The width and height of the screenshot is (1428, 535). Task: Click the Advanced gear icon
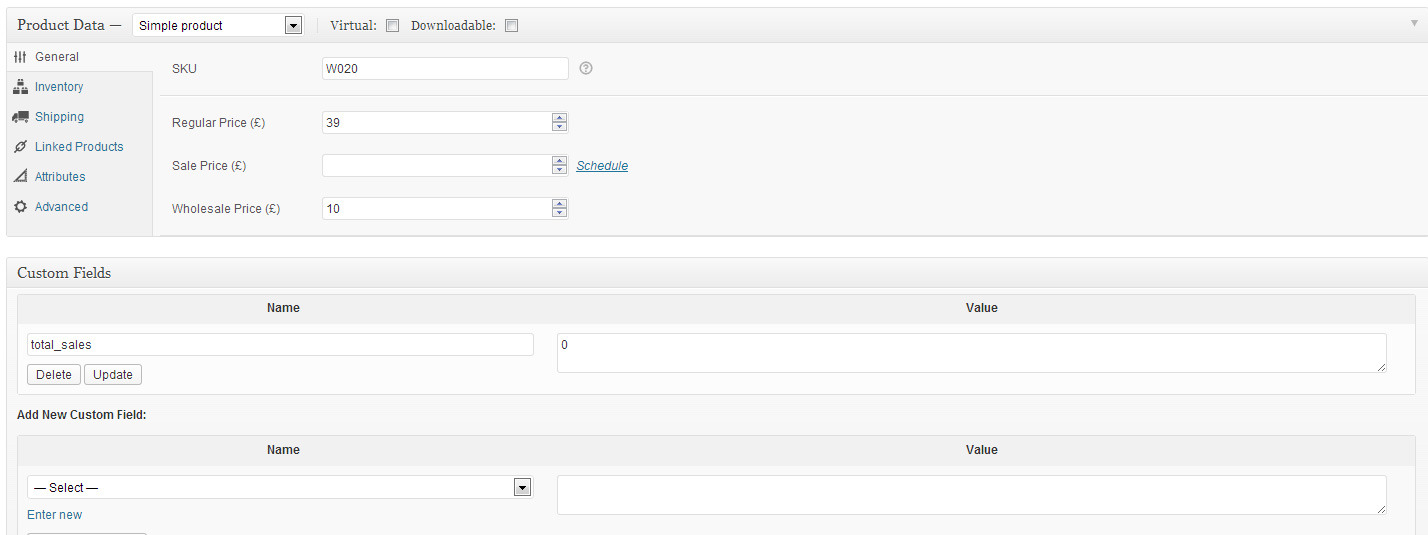click(20, 207)
